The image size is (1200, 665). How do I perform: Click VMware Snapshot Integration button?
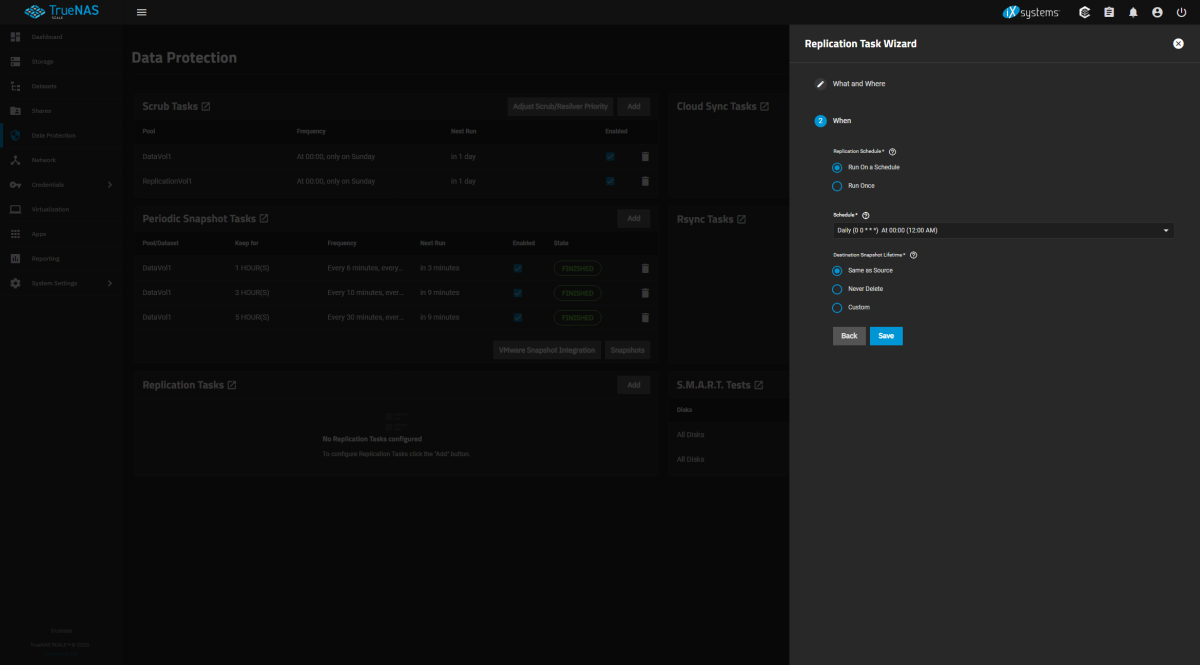(x=548, y=350)
